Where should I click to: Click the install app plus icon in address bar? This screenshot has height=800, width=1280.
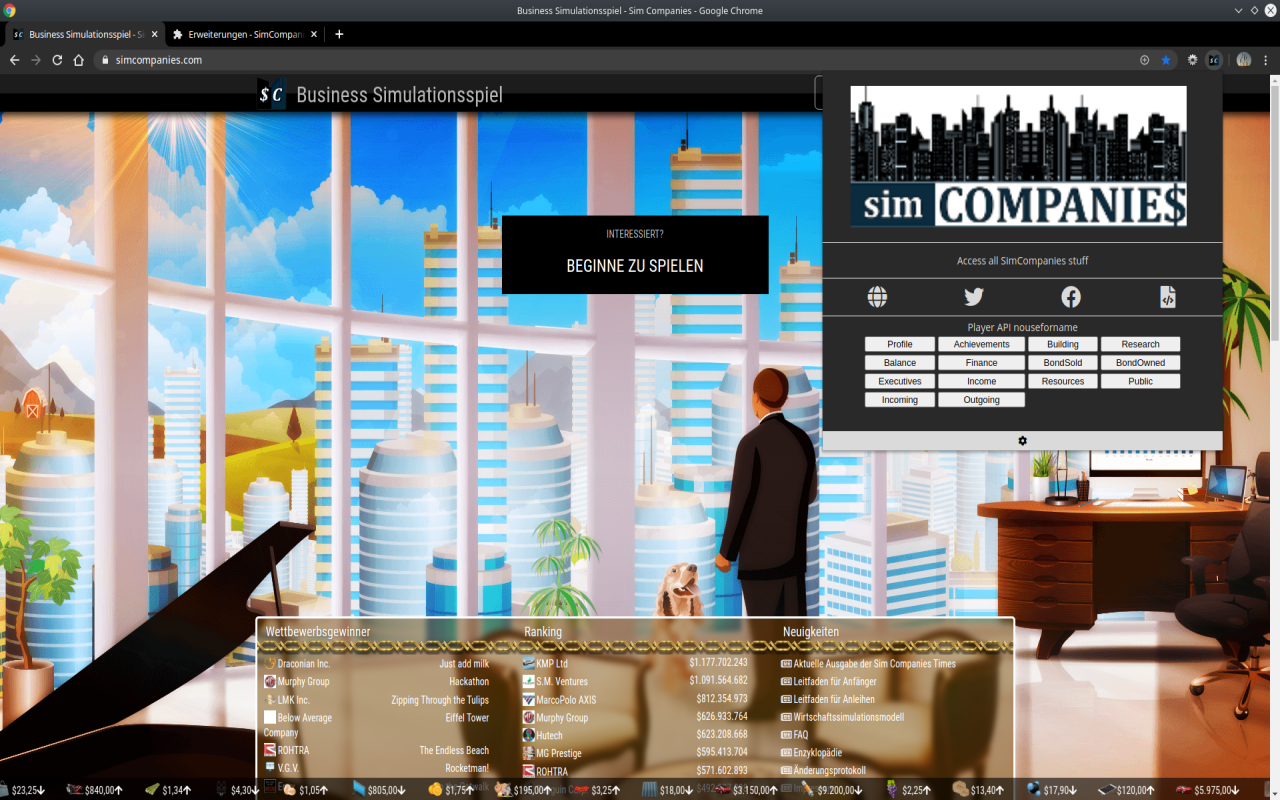point(1145,60)
